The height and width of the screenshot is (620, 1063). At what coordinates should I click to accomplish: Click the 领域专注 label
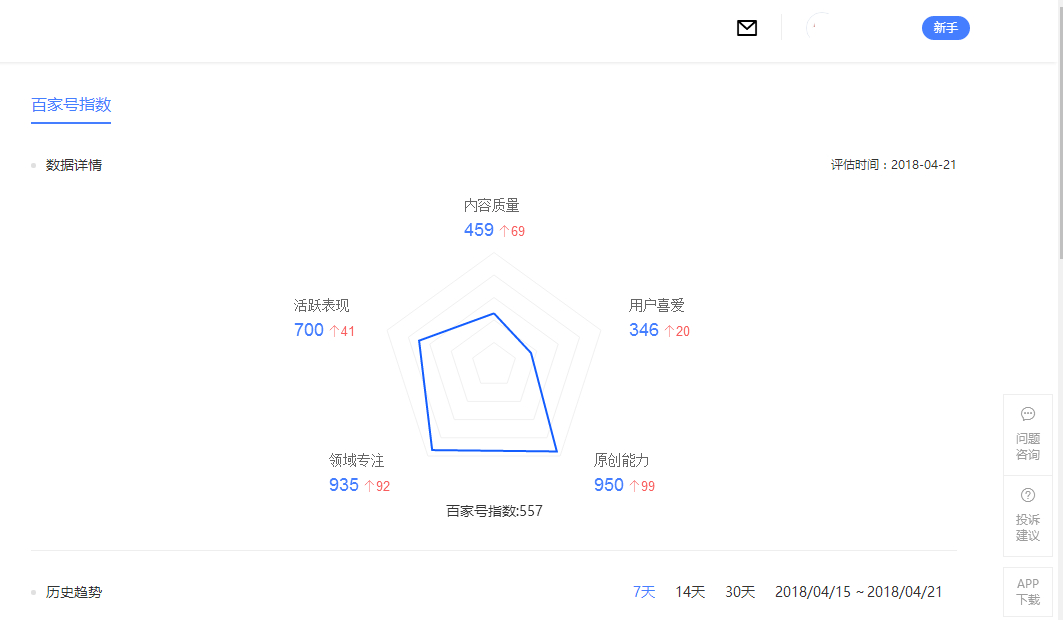356,461
